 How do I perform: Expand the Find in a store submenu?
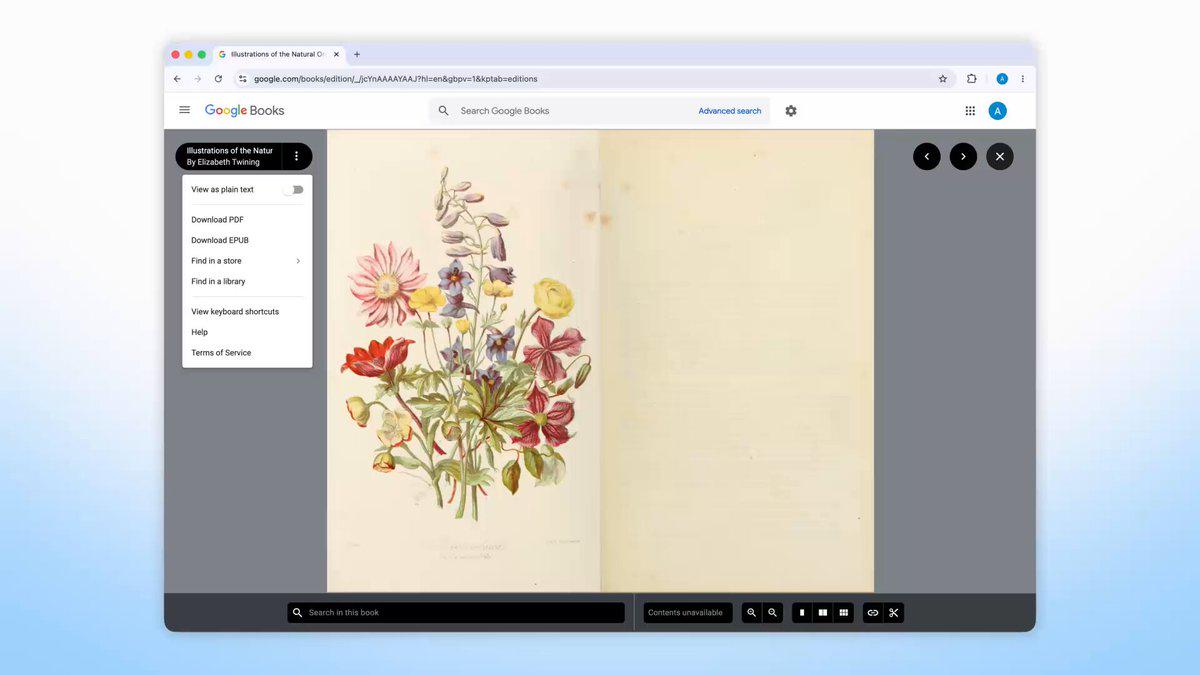(247, 261)
